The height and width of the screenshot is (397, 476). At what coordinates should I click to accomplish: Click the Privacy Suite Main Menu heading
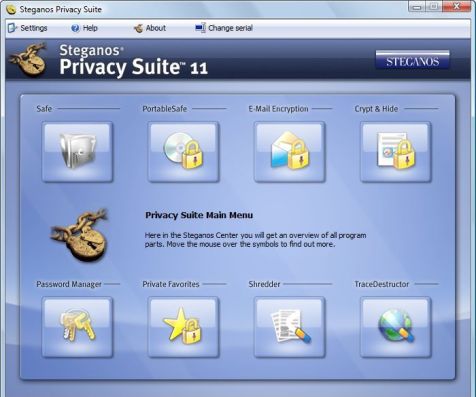coord(199,215)
